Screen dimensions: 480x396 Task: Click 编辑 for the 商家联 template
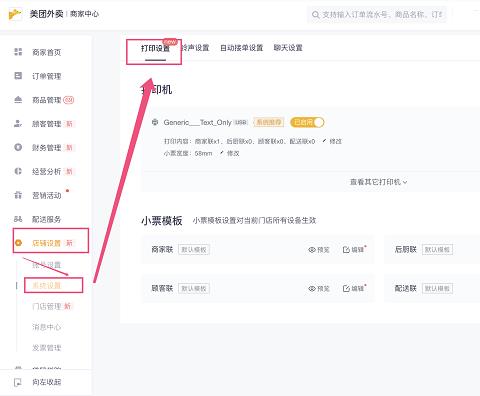(358, 250)
